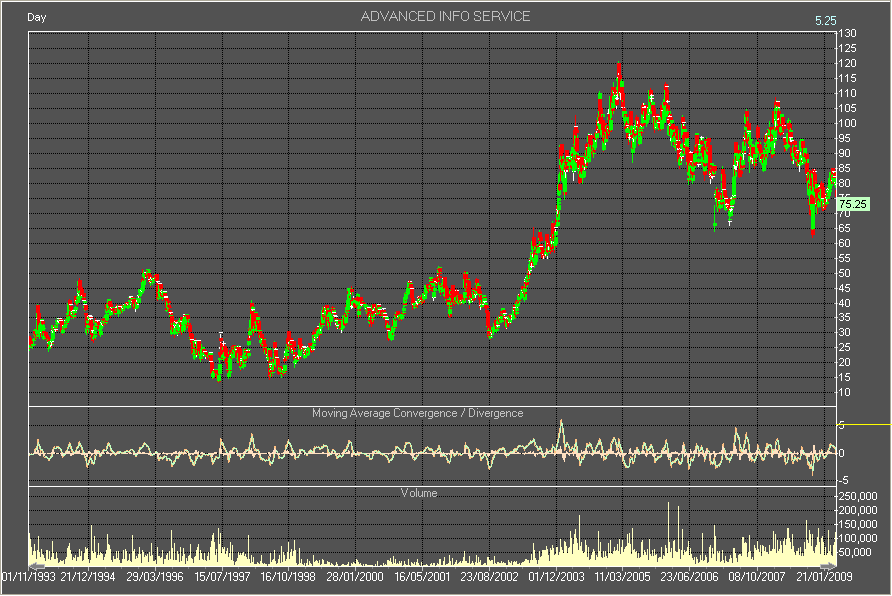Click the 29/03/1996 date label
The height and width of the screenshot is (596, 892).
154,577
